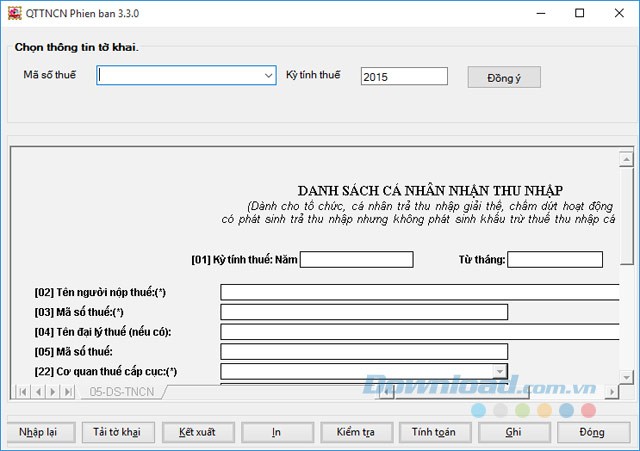Print the form using the In button
The height and width of the screenshot is (451, 640).
pyautogui.click(x=276, y=432)
